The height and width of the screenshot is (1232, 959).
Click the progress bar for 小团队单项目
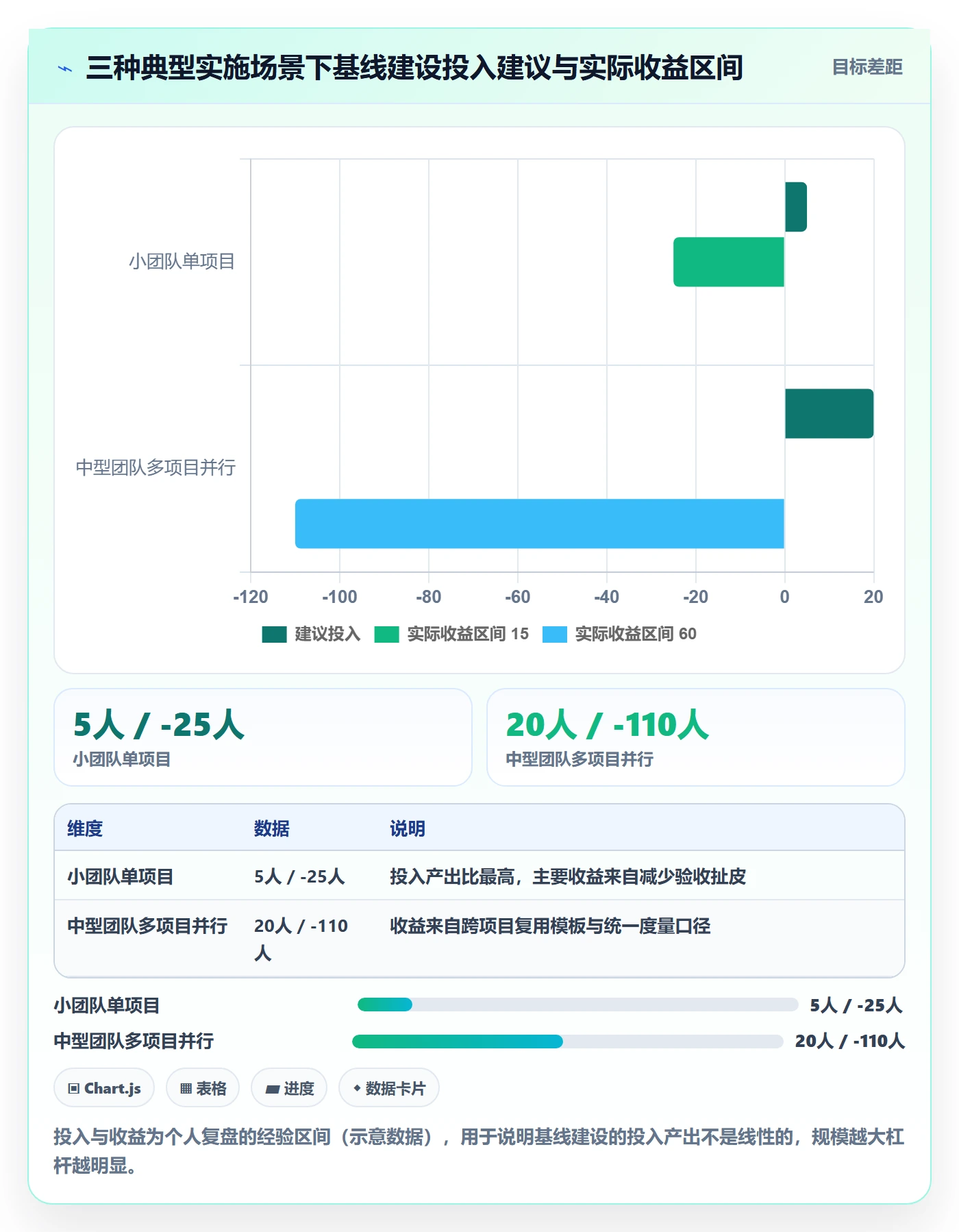point(577,1005)
